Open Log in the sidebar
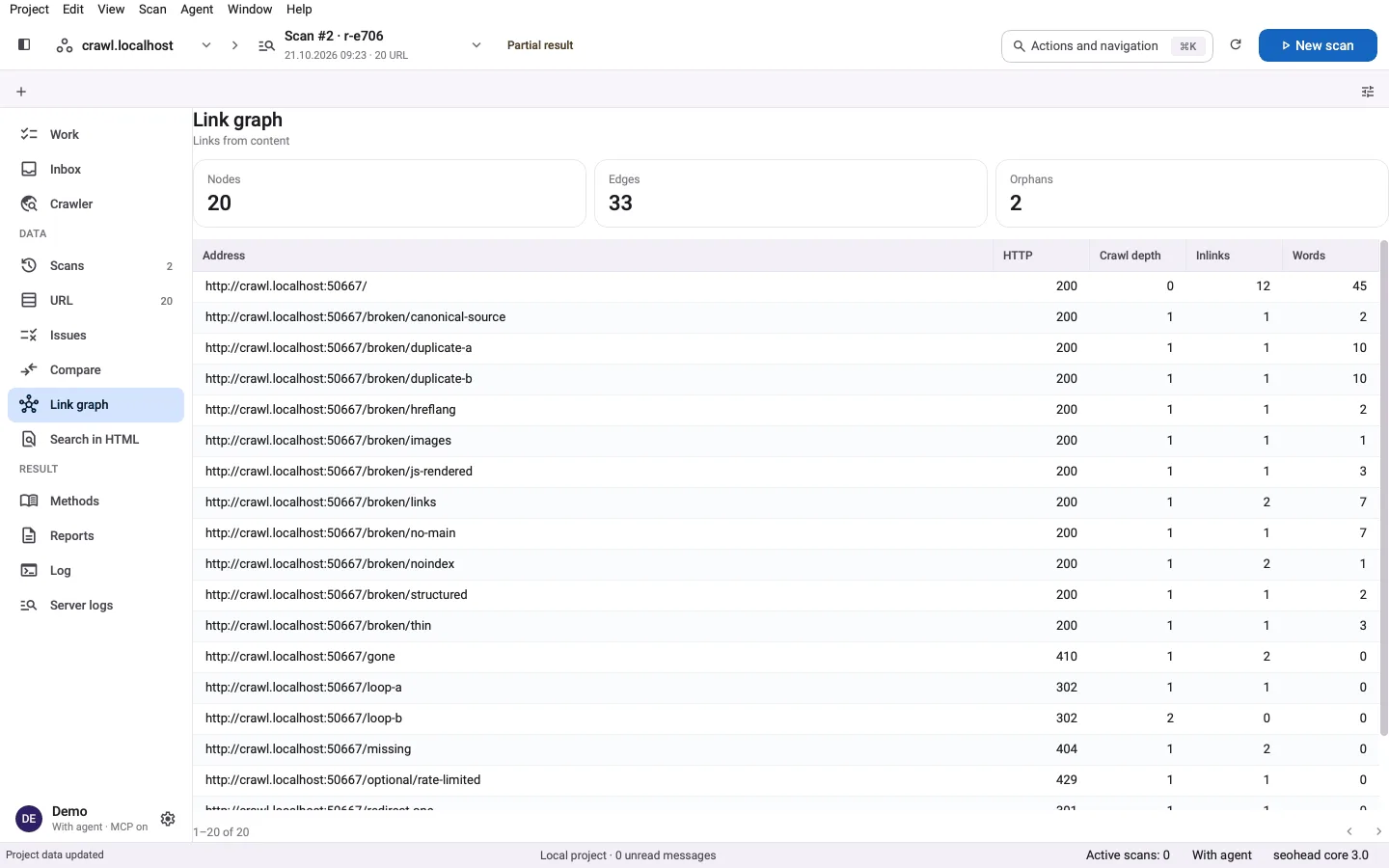The width and height of the screenshot is (1389, 868). (x=95, y=570)
